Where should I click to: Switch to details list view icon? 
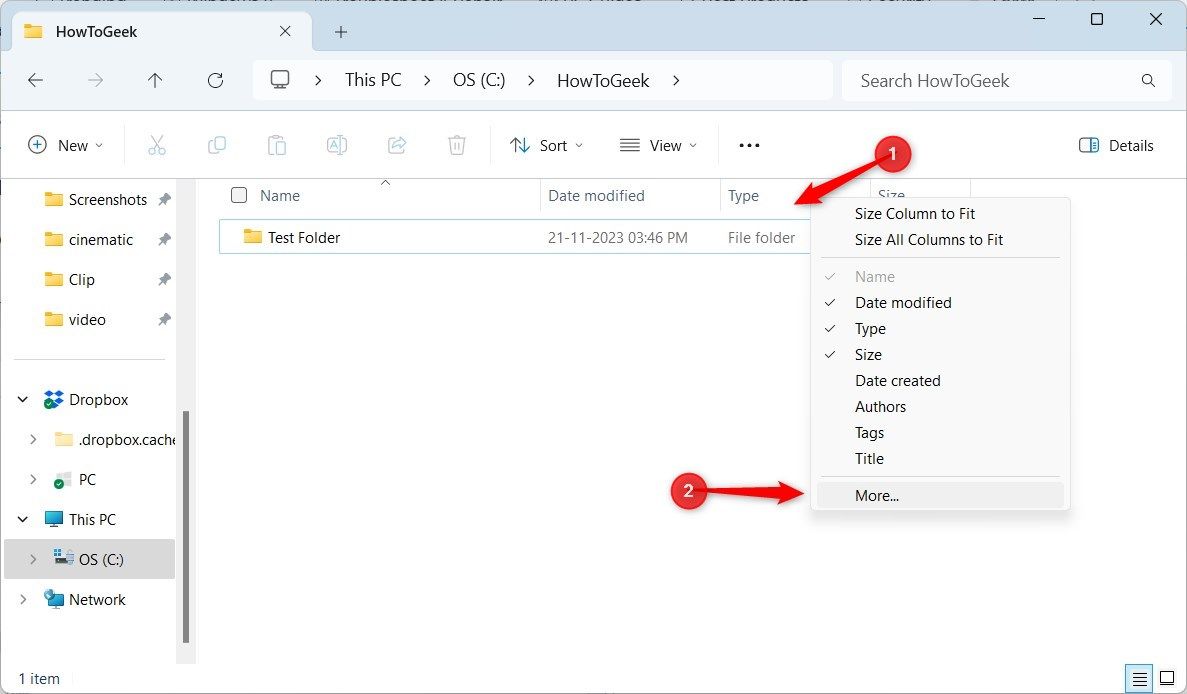click(x=1139, y=679)
